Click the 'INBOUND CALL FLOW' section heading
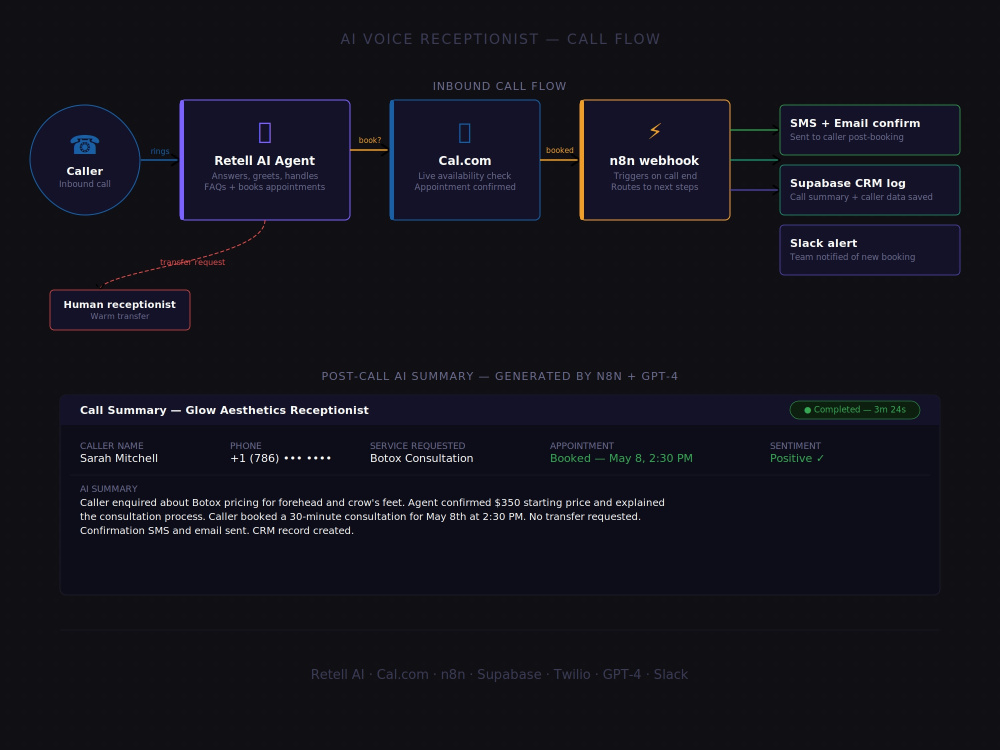Image resolution: width=1000 pixels, height=750 pixels. [x=499, y=86]
